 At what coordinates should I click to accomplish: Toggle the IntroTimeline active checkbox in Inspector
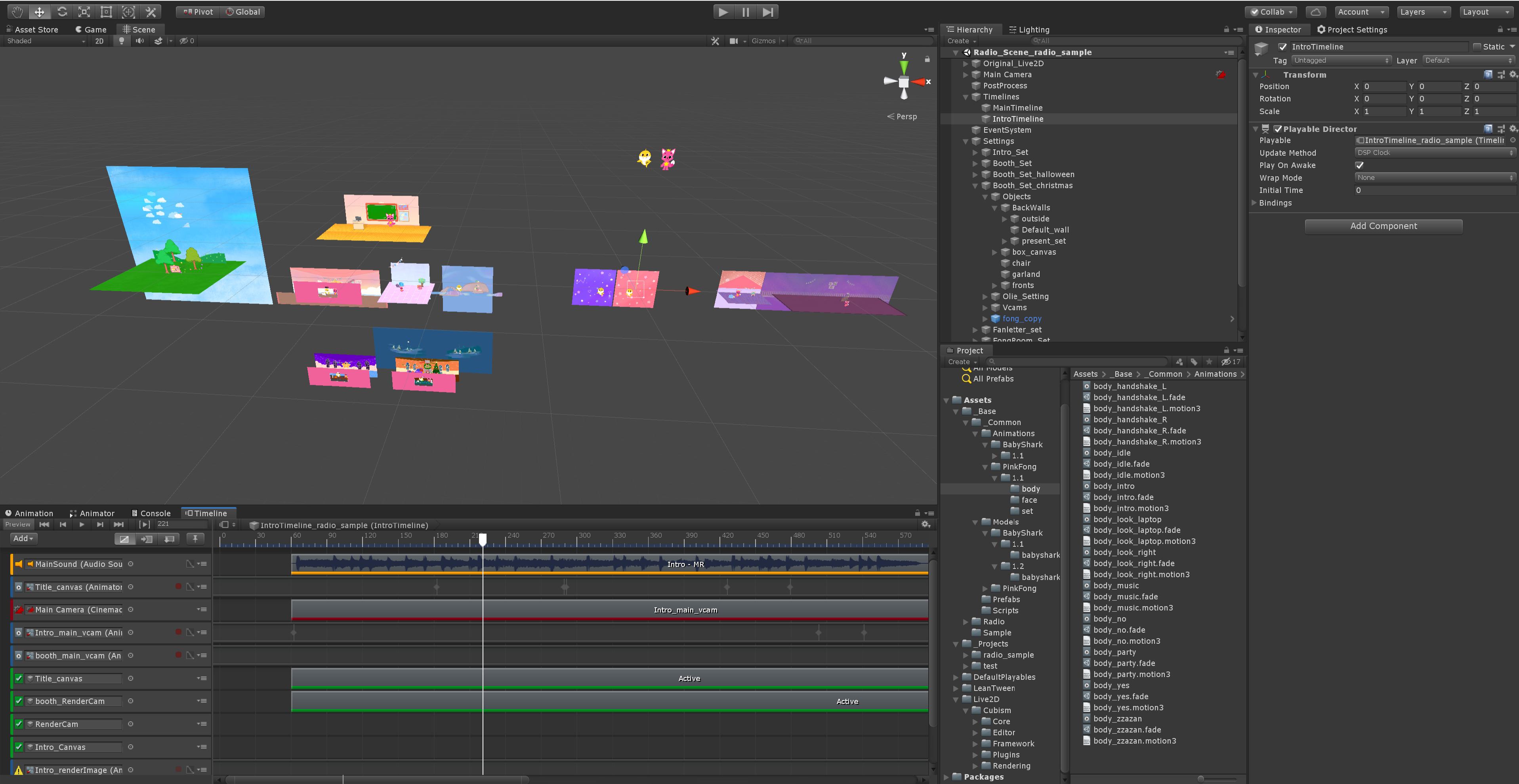1282,47
